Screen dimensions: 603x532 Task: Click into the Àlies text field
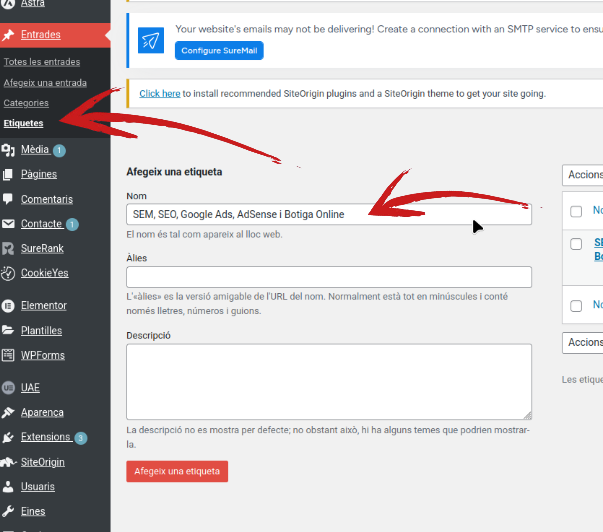pyautogui.click(x=329, y=277)
